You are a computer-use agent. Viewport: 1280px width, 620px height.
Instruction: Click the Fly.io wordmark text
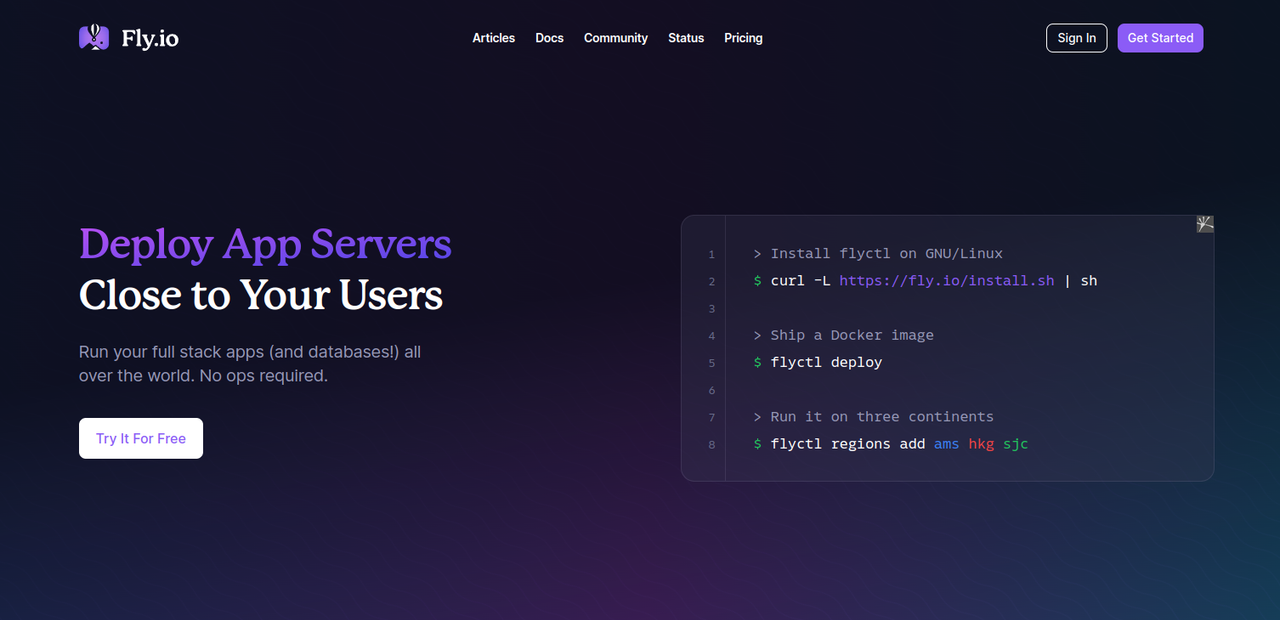click(x=149, y=39)
